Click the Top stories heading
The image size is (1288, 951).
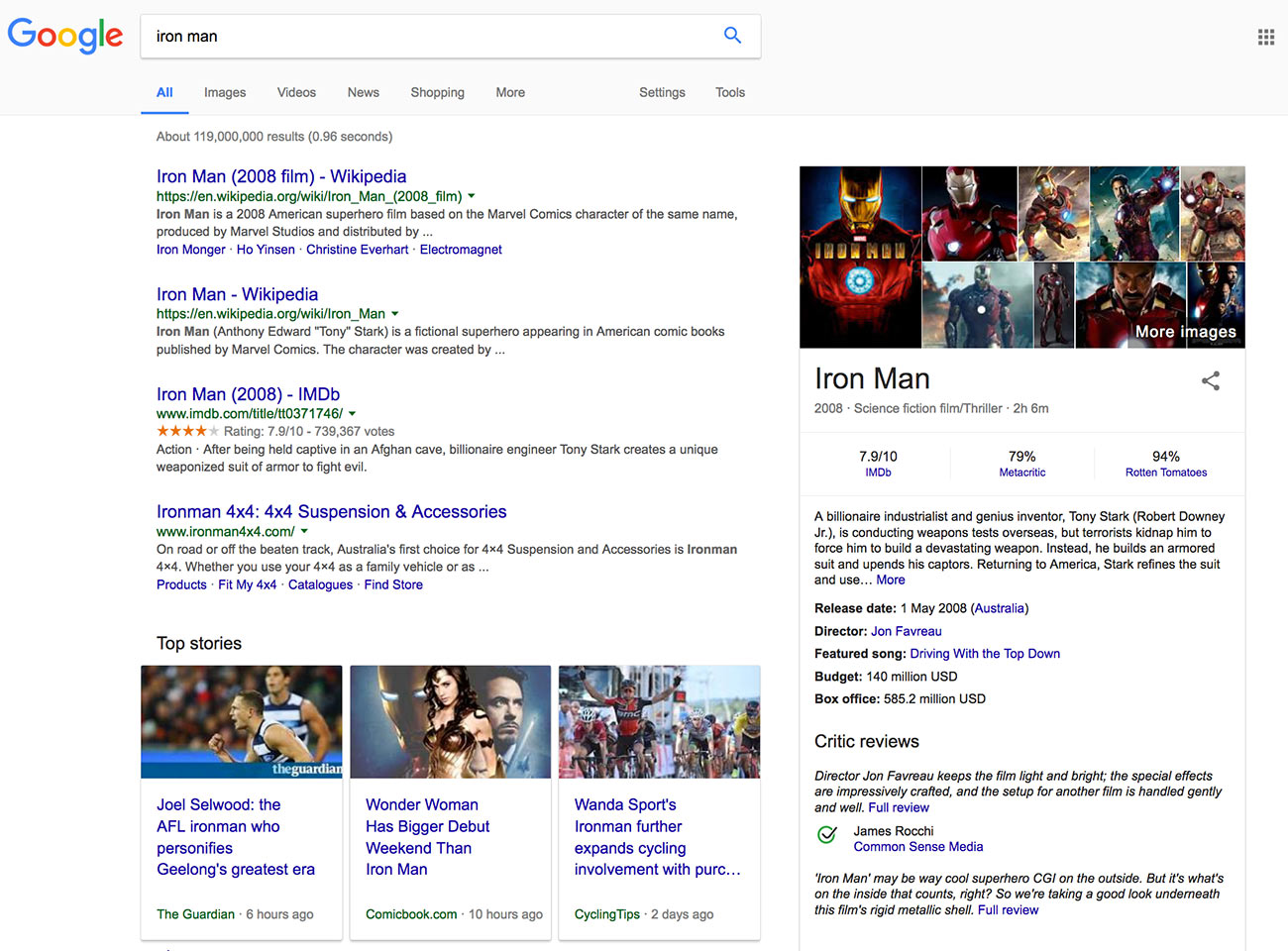click(199, 643)
